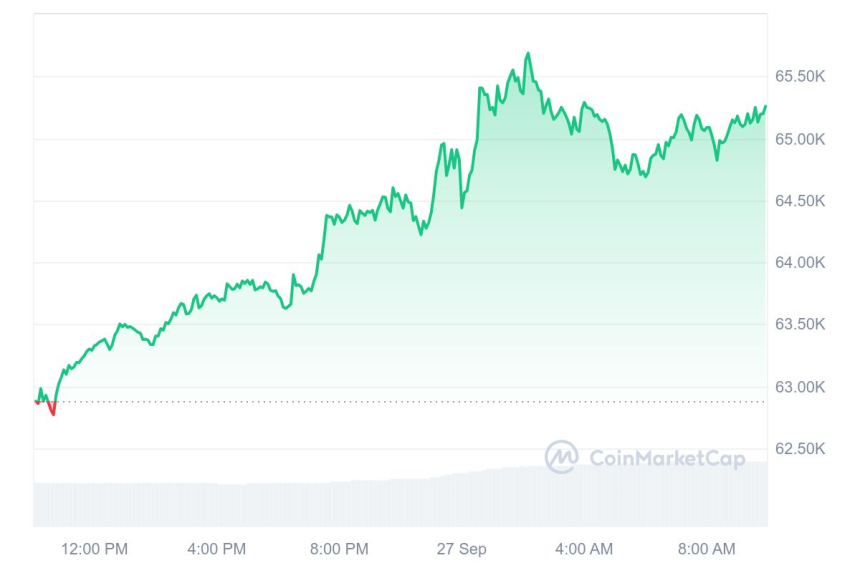This screenshot has height=573, width=860.
Task: Select the 64.00K price axis label
Action: pos(800,263)
